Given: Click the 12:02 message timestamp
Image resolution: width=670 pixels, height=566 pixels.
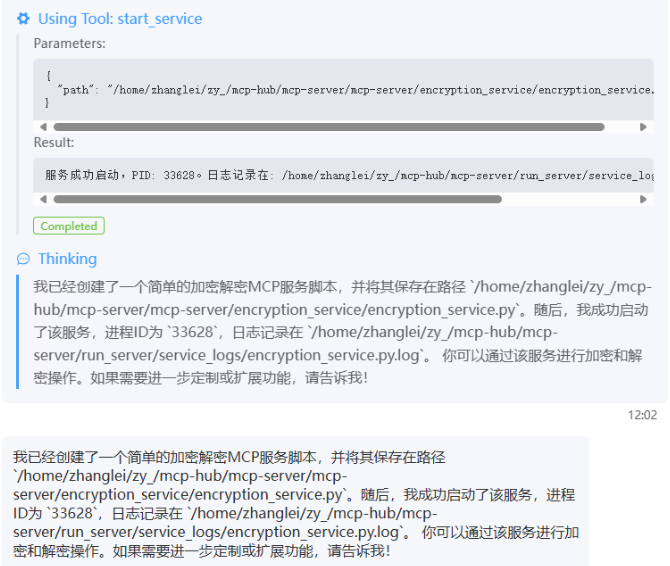Looking at the screenshot, I should (x=642, y=415).
